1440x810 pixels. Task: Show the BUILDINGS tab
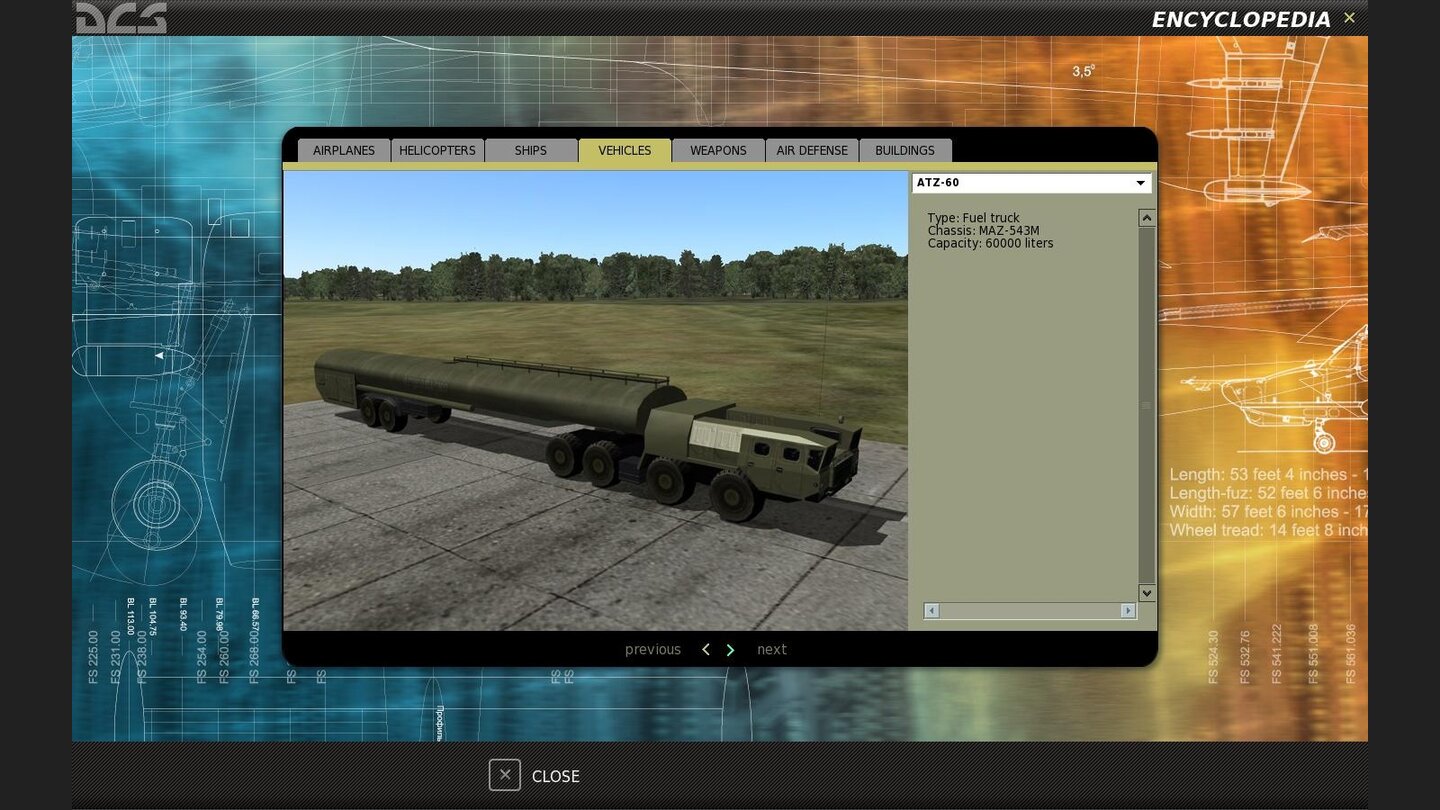[x=905, y=150]
